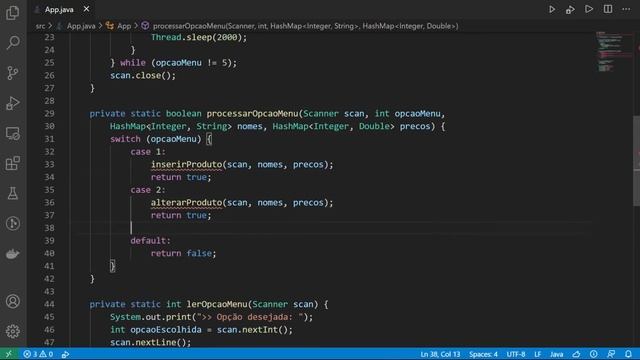Viewport: 640px width, 360px height.
Task: Click the third run triangle in editor toolbar
Action: click(x=589, y=9)
